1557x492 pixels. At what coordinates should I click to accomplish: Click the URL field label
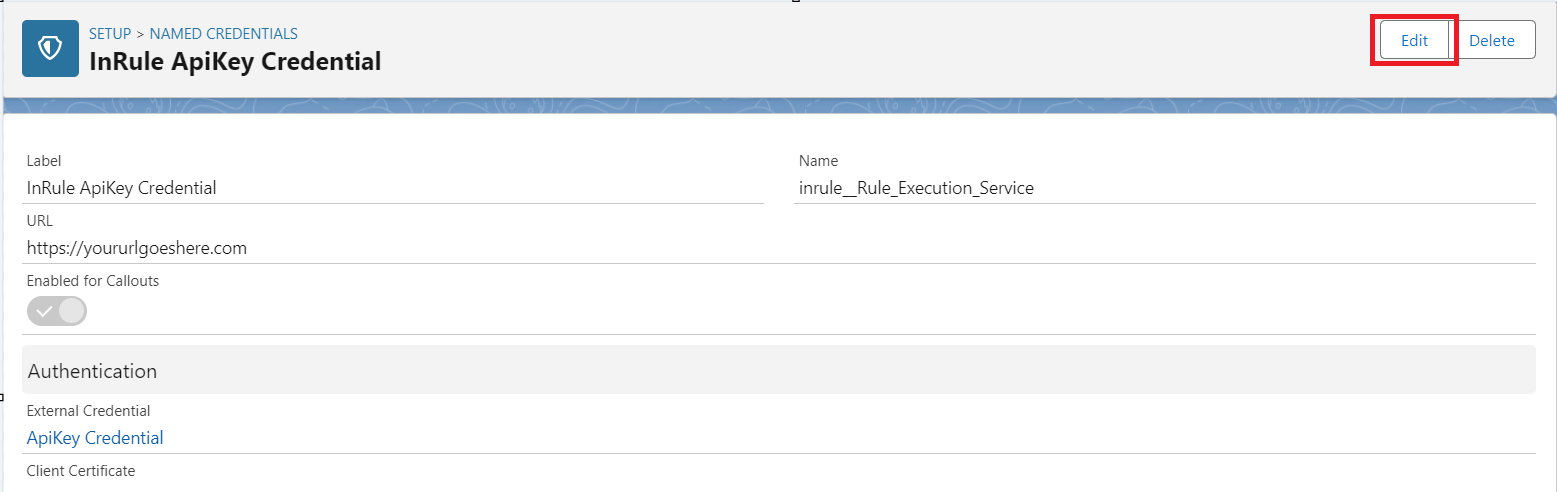40,221
